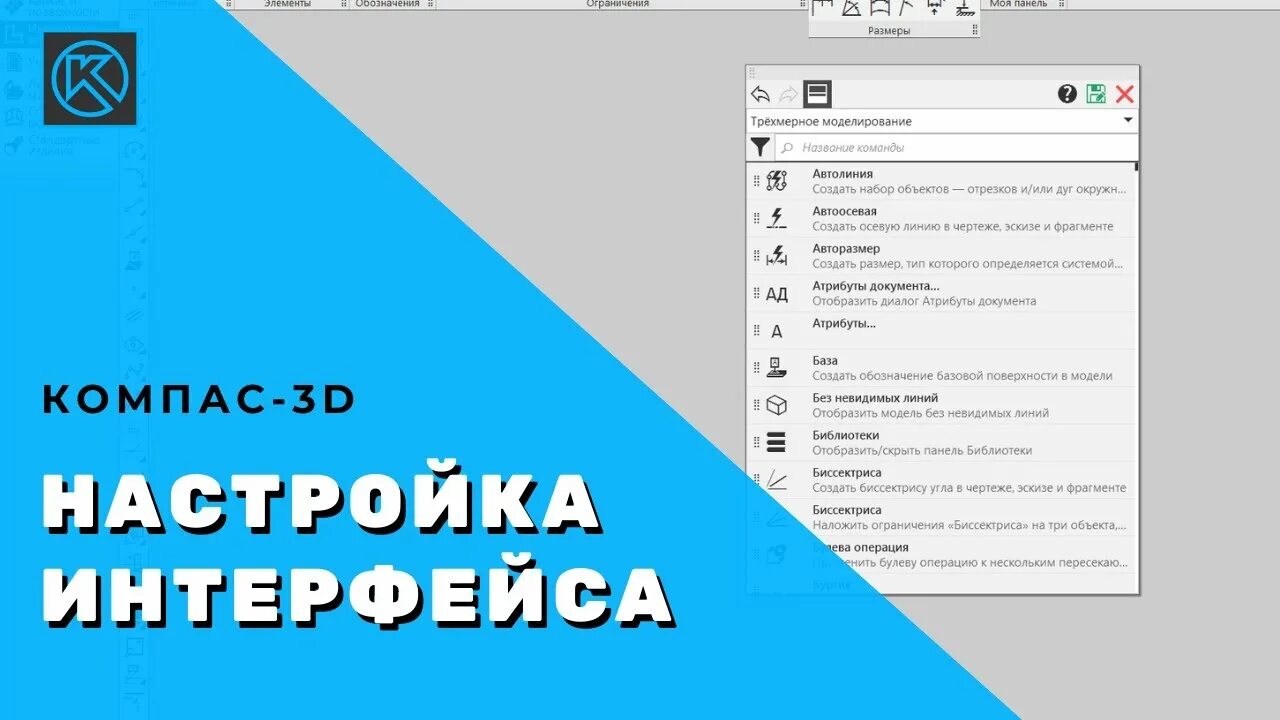1280x720 pixels.
Task: Click the Моя панель toolbar group label
Action: click(x=1018, y=4)
